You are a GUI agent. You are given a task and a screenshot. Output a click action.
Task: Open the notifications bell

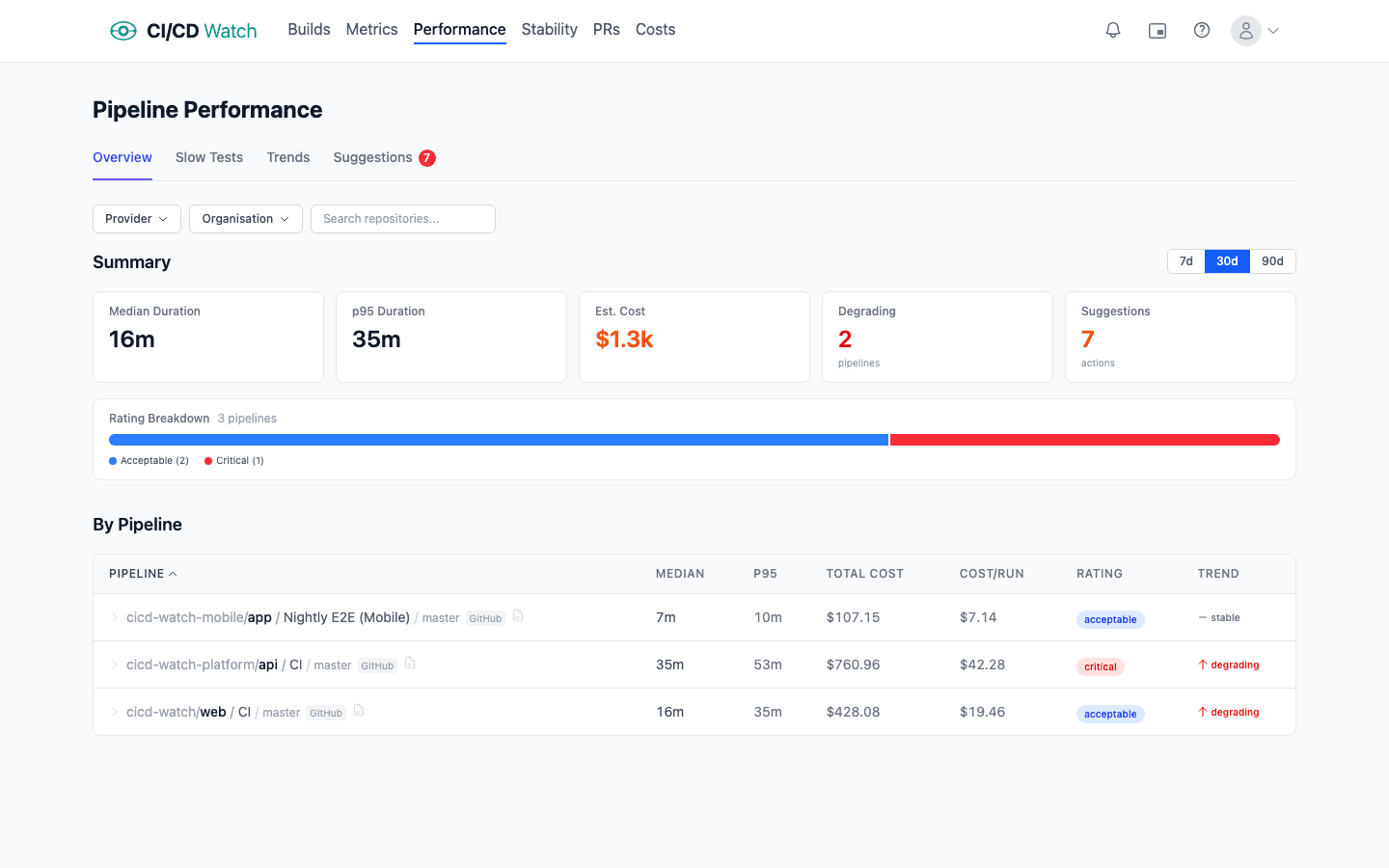1113,31
